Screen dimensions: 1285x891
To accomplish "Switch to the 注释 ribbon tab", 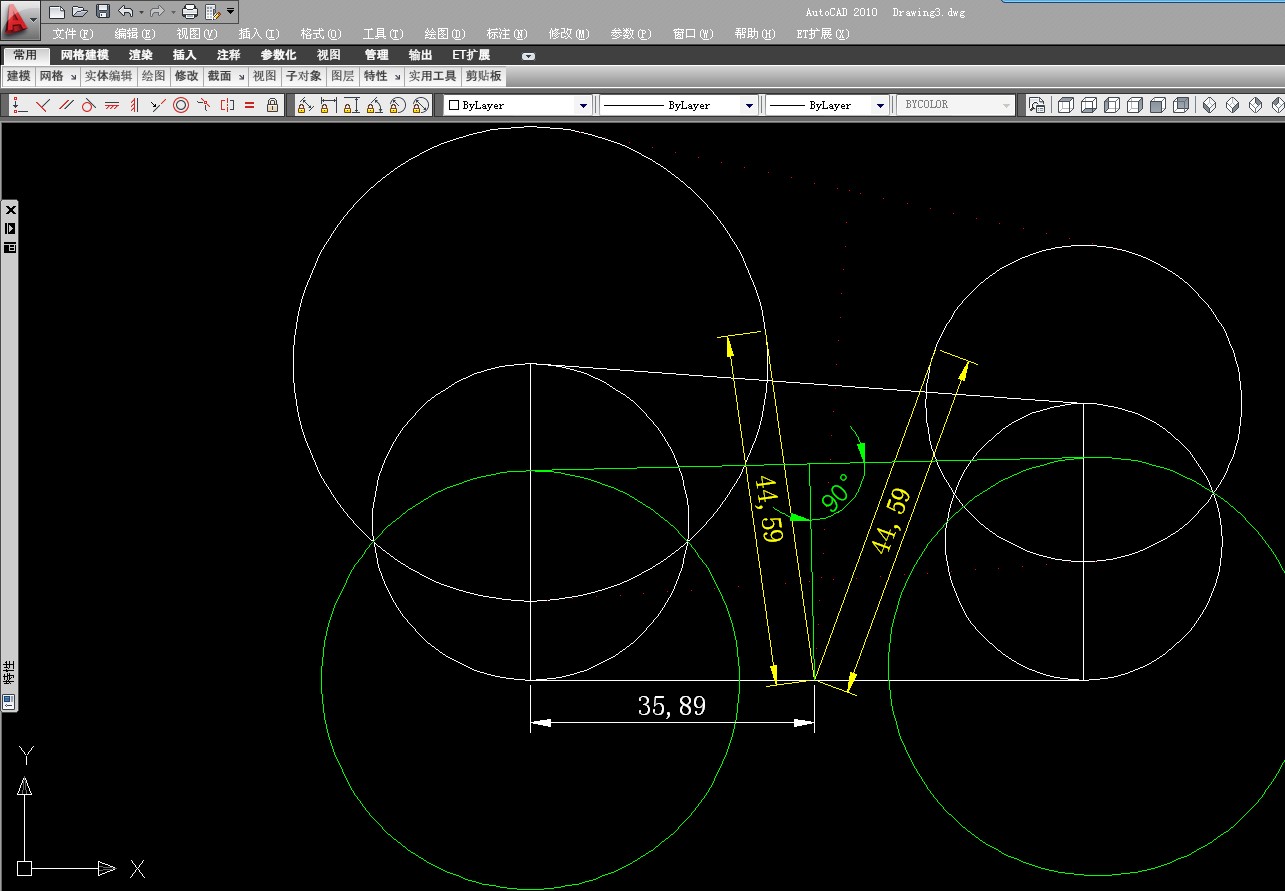I will click(229, 55).
